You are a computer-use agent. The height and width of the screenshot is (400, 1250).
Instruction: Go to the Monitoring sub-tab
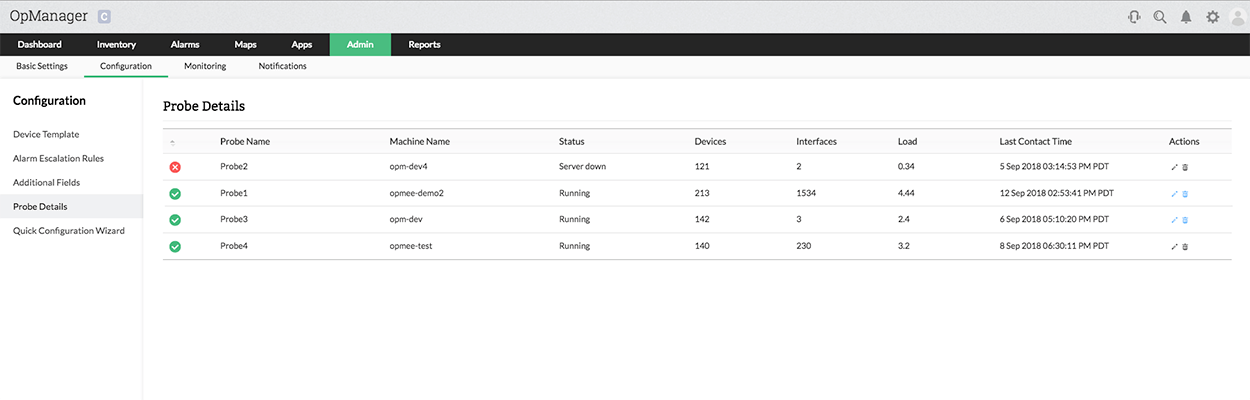[x=205, y=67]
